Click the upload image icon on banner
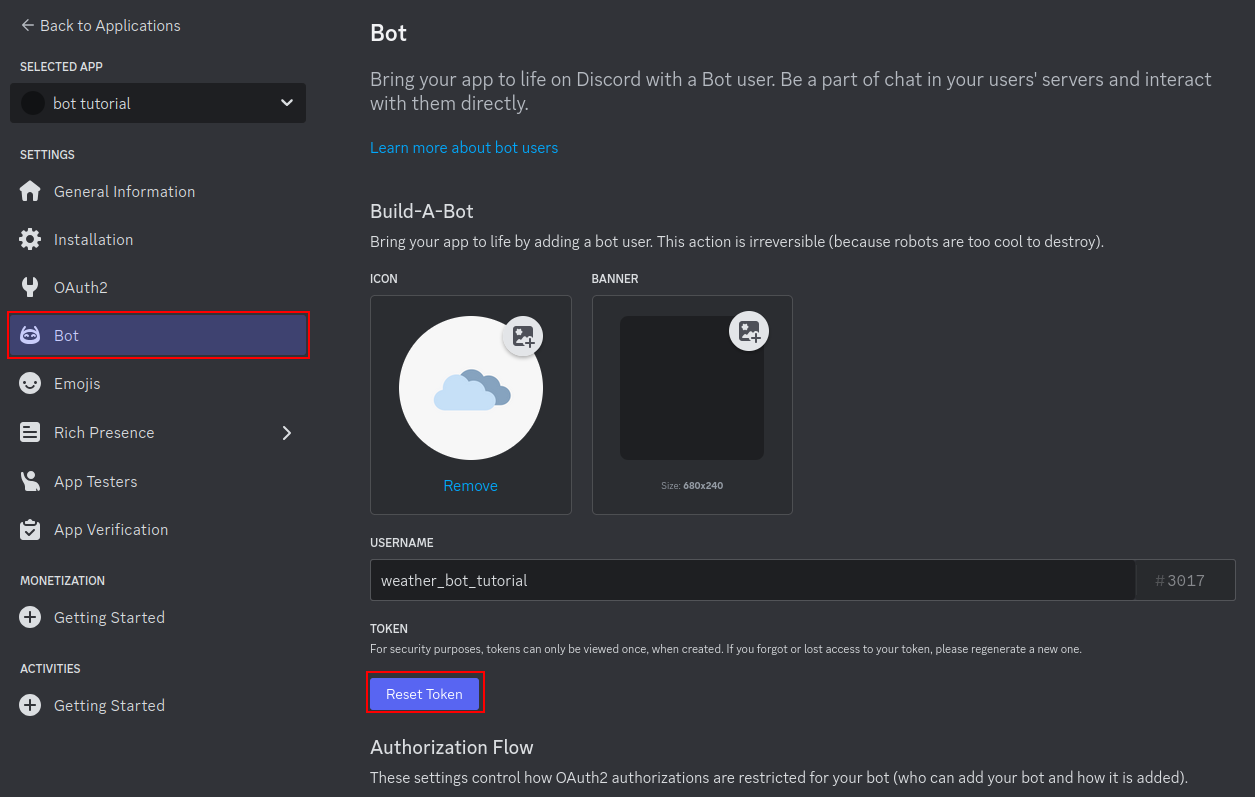 [x=749, y=330]
